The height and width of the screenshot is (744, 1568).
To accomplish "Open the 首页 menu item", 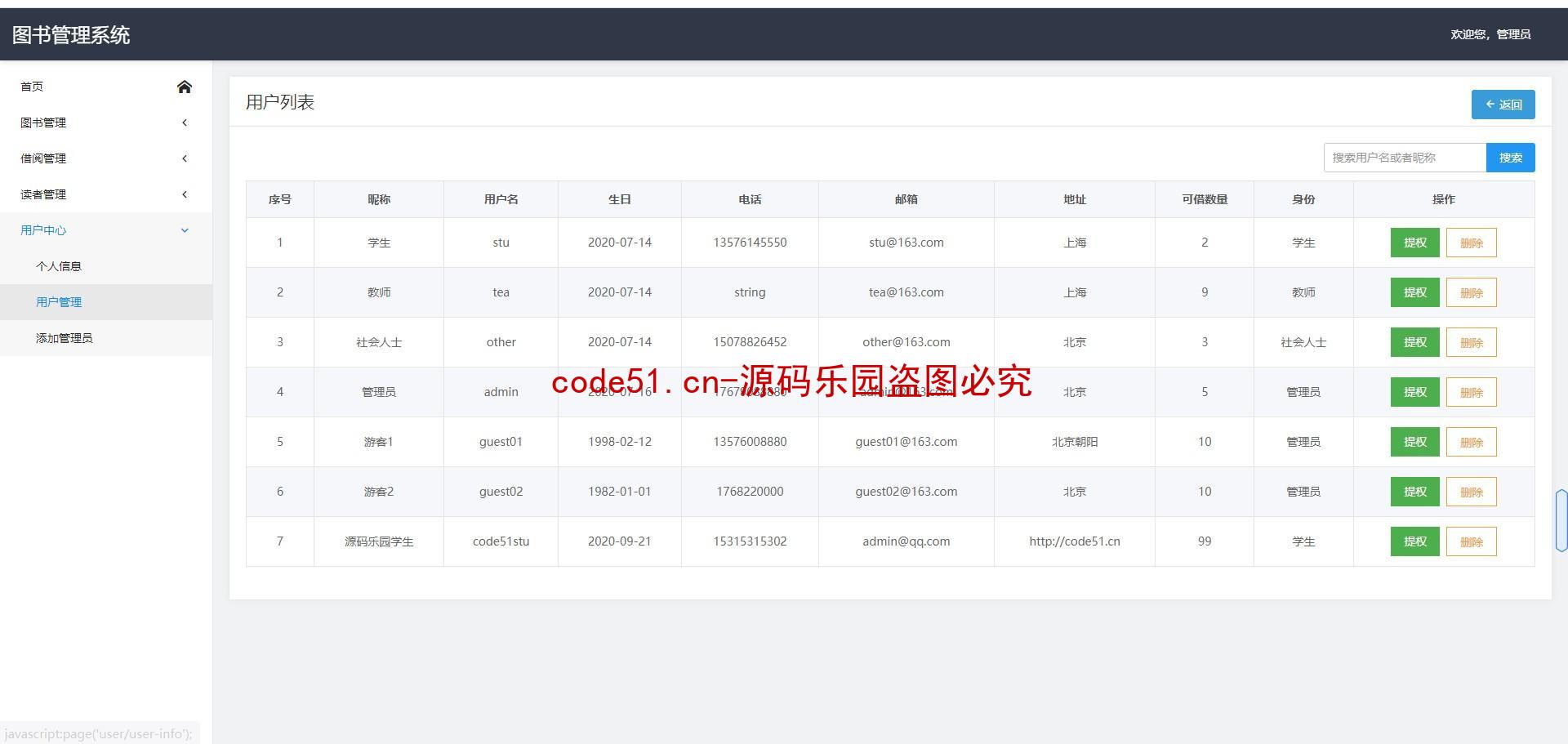I will click(x=106, y=87).
